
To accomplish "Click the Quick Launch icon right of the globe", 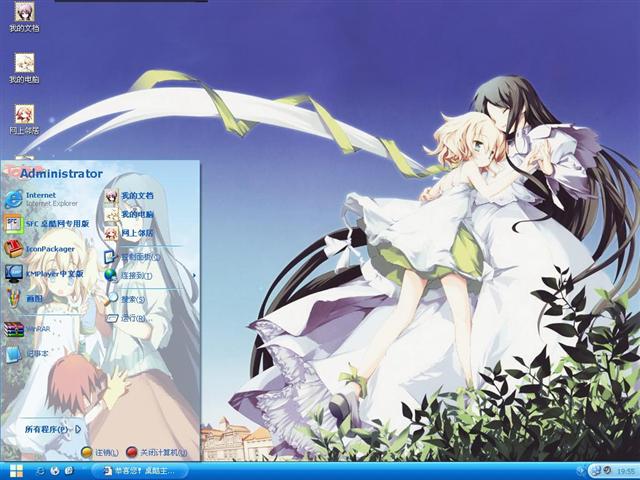I will point(69,471).
